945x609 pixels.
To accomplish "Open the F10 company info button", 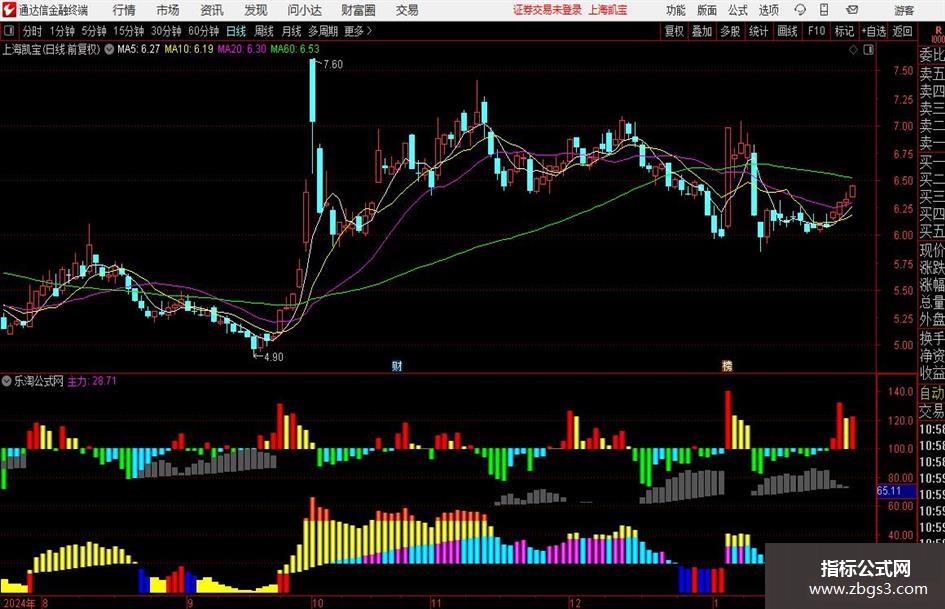I will click(x=817, y=31).
